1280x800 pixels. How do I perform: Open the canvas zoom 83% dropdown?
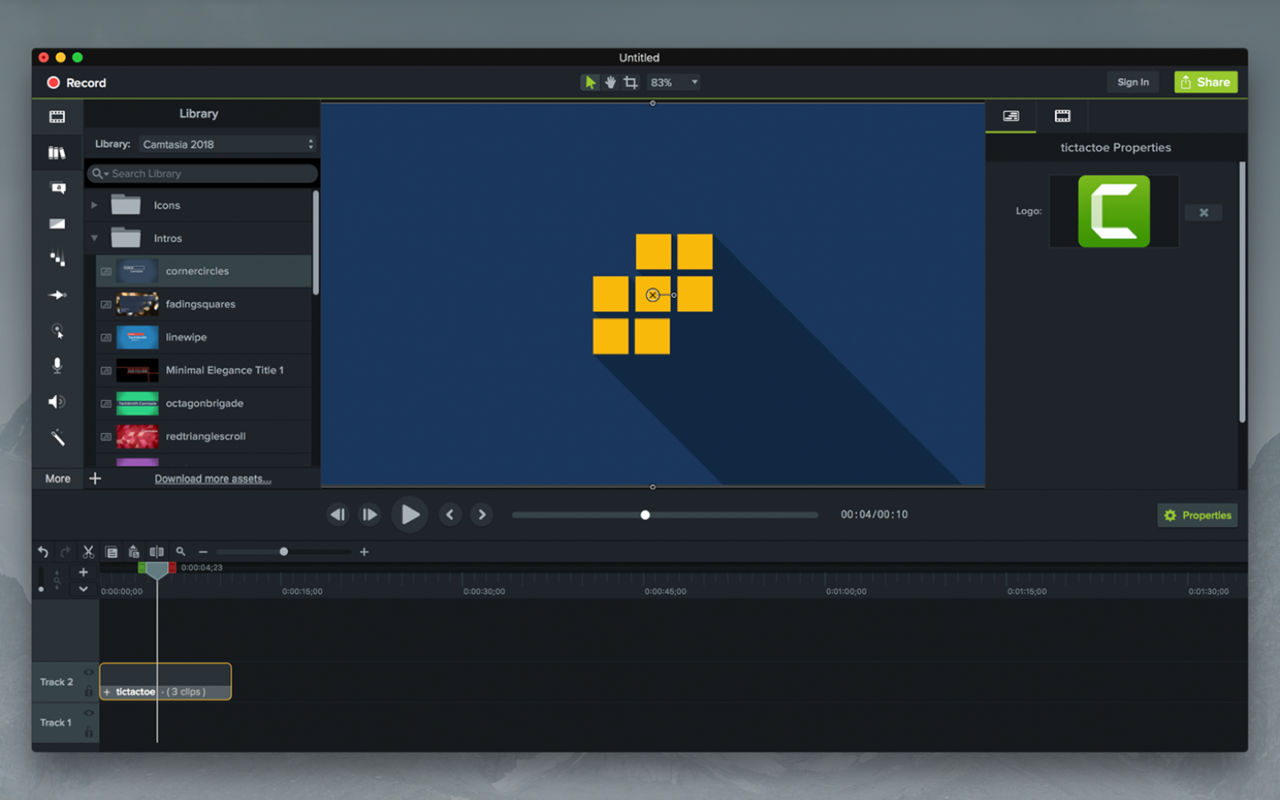673,82
